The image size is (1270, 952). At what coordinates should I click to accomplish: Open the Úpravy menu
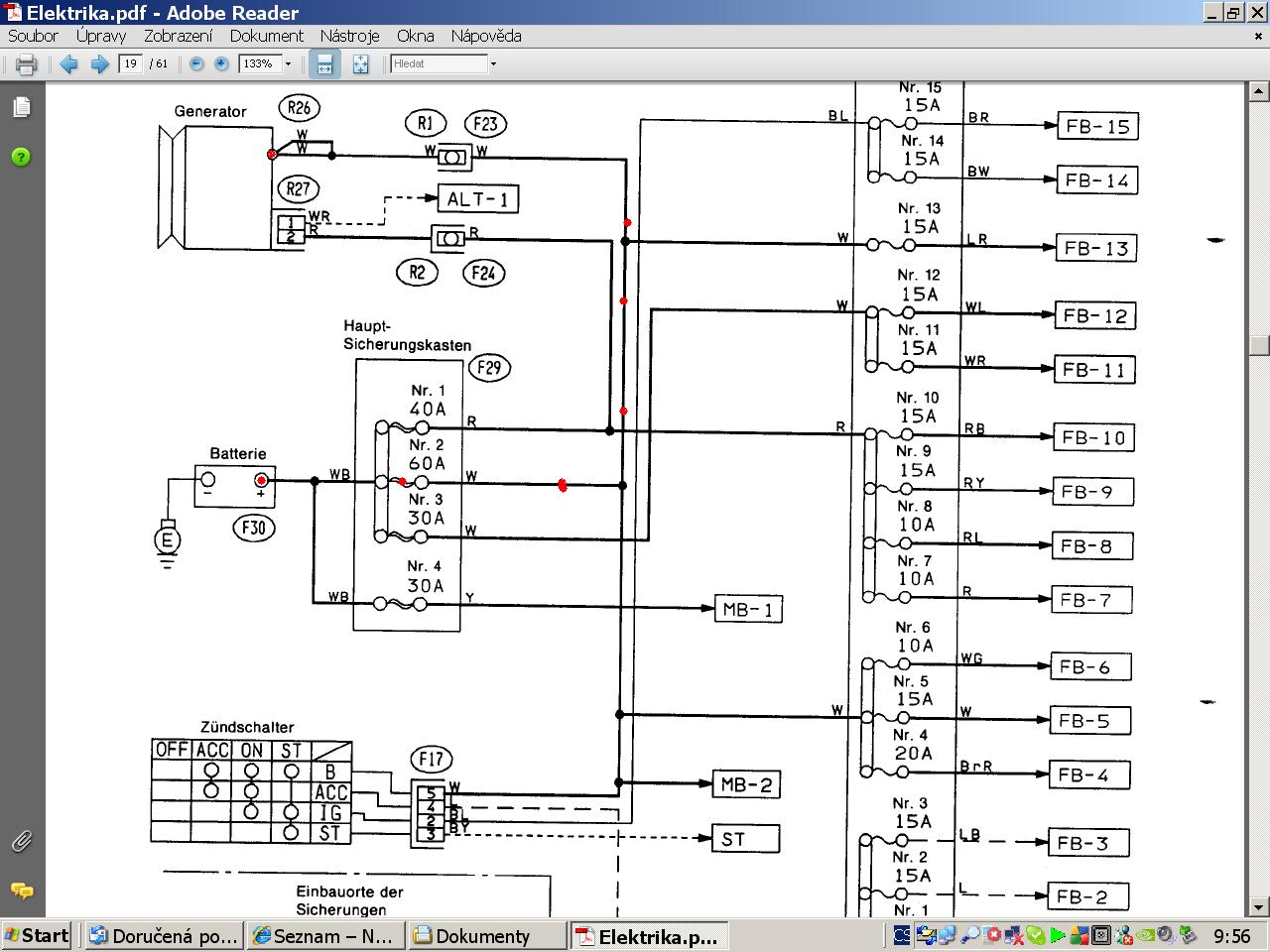pyautogui.click(x=101, y=36)
